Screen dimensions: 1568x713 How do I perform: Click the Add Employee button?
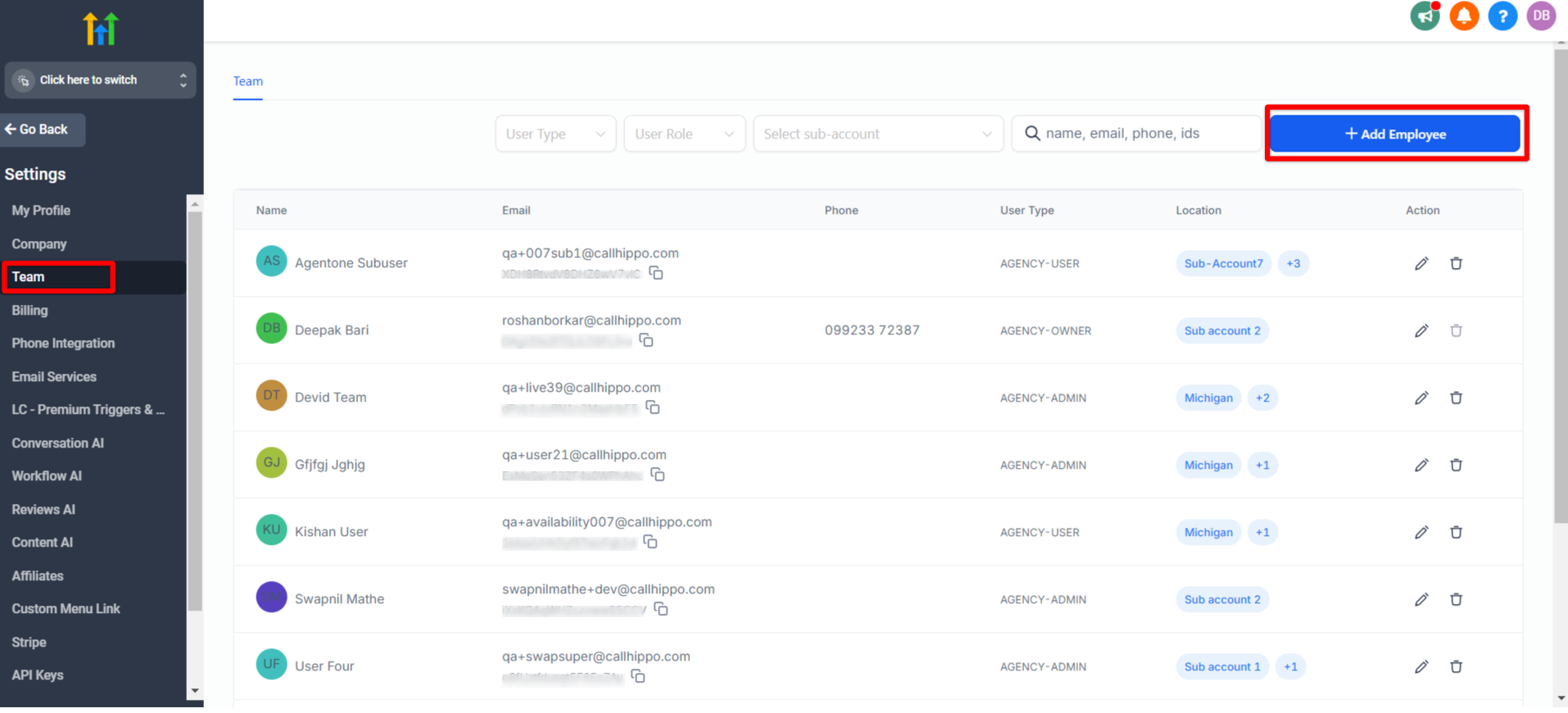pyautogui.click(x=1395, y=134)
